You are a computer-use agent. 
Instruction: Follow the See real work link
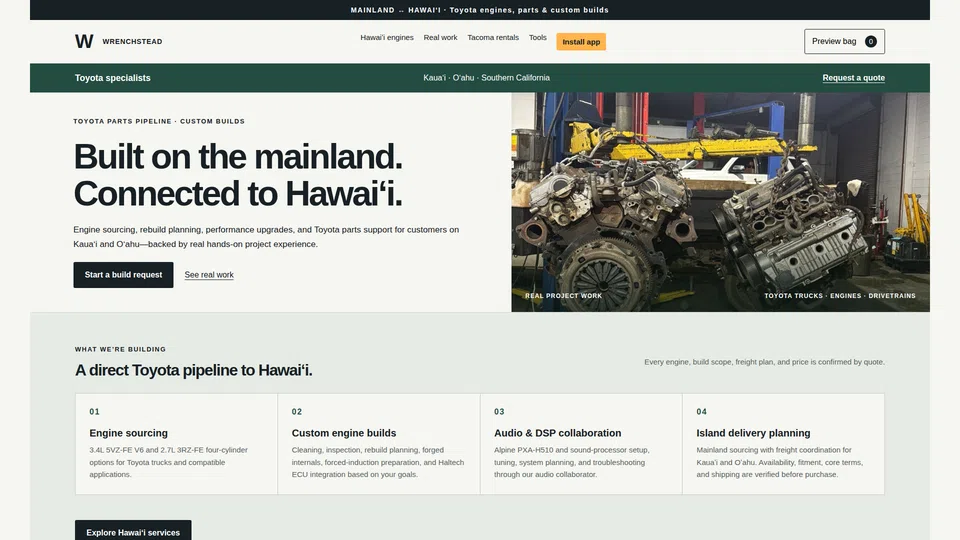point(209,275)
